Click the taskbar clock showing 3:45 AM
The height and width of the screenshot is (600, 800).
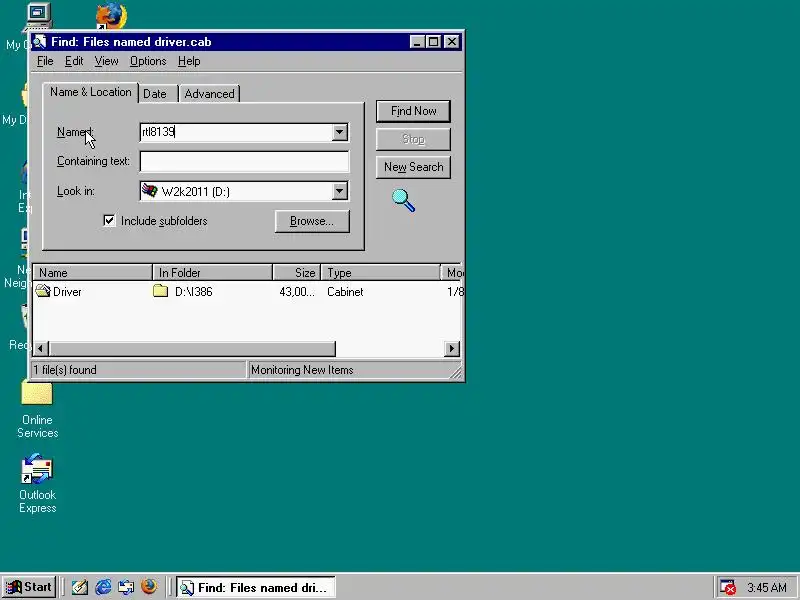pyautogui.click(x=767, y=588)
